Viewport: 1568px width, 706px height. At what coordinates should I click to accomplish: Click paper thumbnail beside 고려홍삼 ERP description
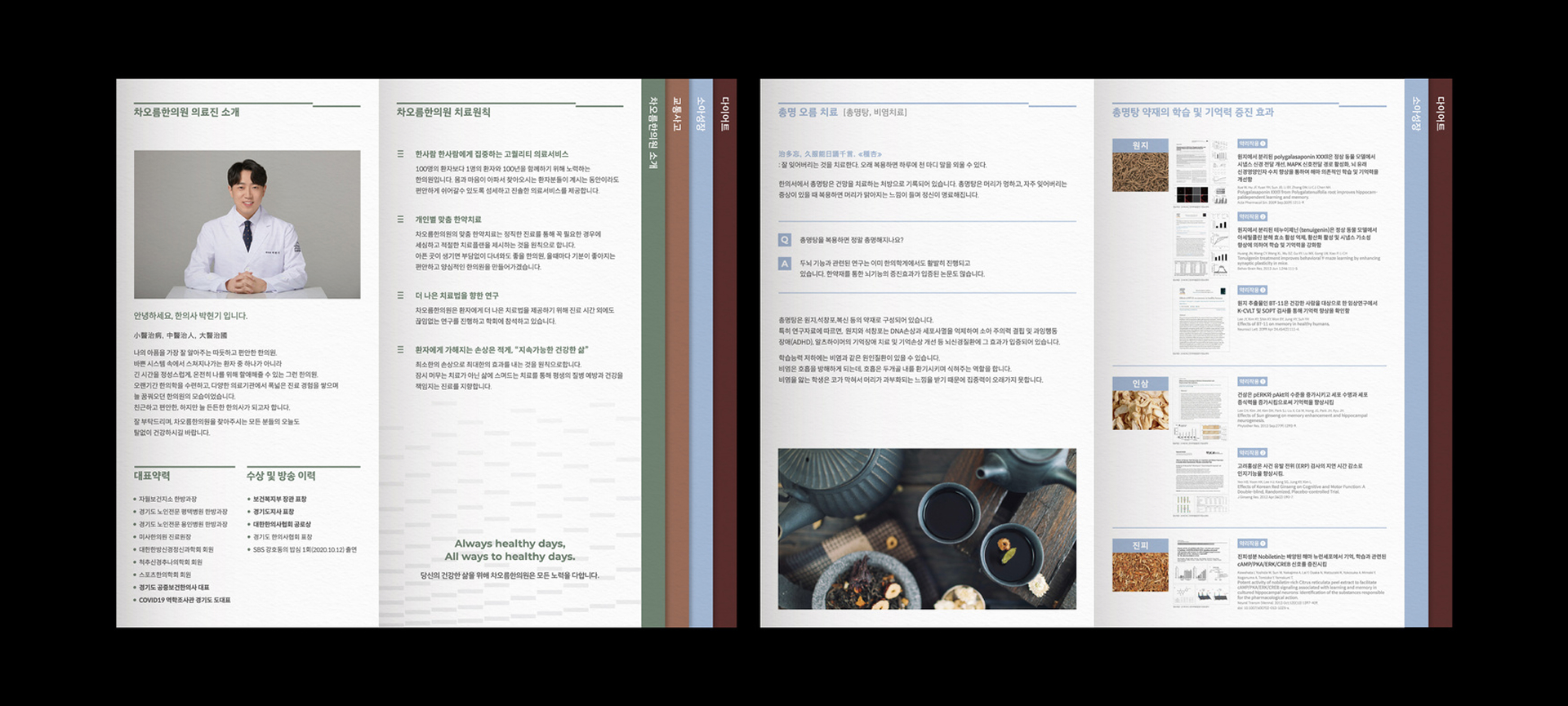1201,482
